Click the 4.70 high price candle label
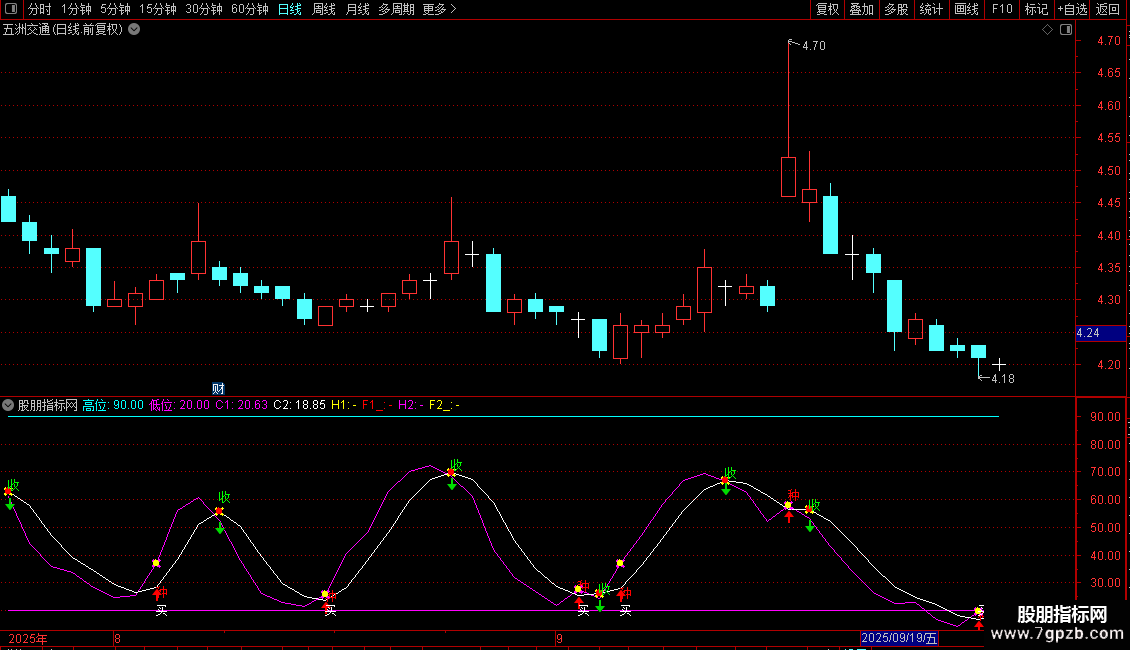The image size is (1130, 650). pos(813,46)
